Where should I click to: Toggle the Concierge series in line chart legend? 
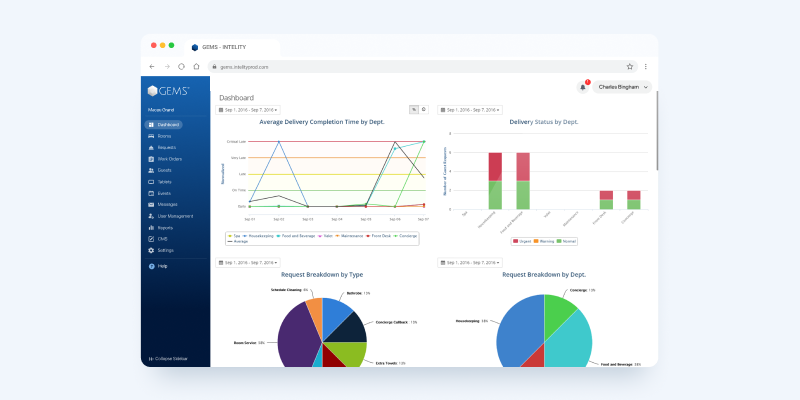(x=405, y=236)
